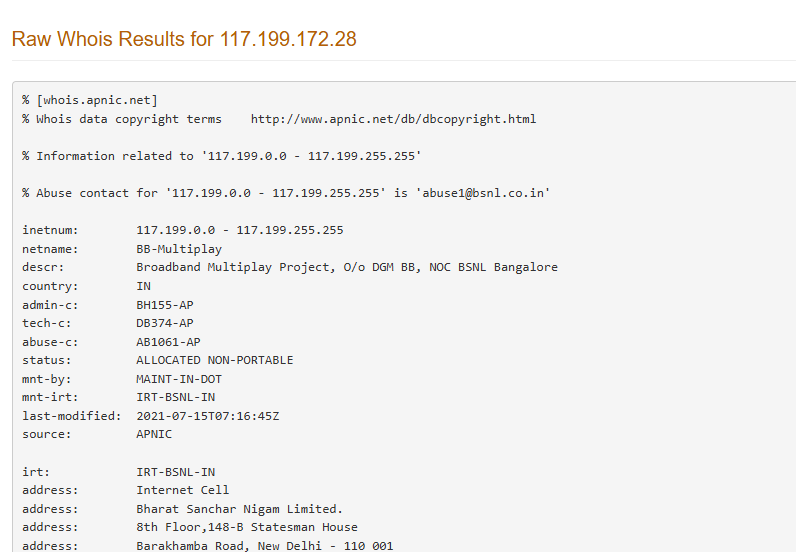Click the netname value BB-Multiplay

179,249
